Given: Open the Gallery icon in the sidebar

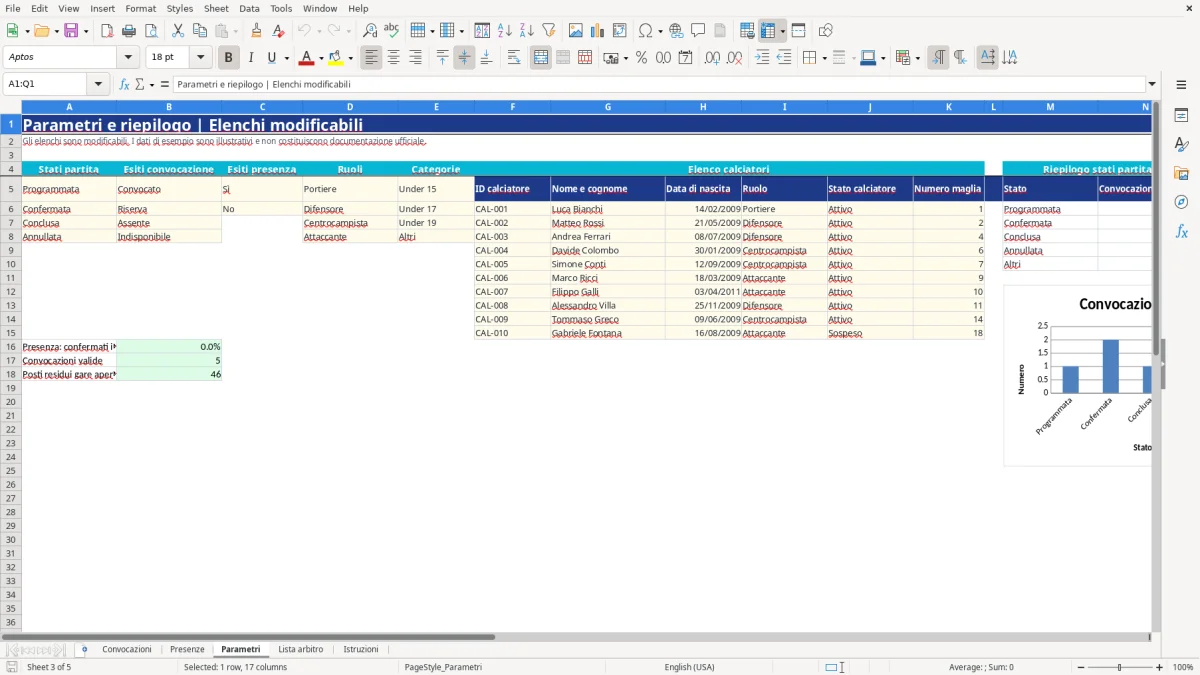Looking at the screenshot, I should pos(1181,173).
